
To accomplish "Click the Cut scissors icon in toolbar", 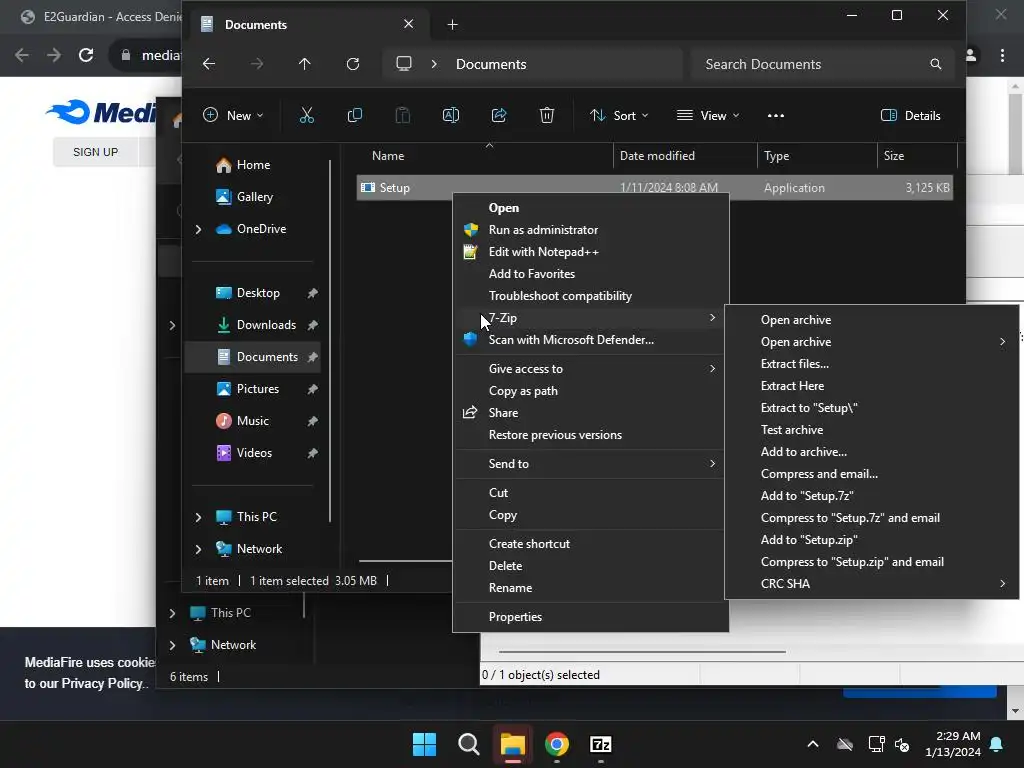I will (x=306, y=116).
